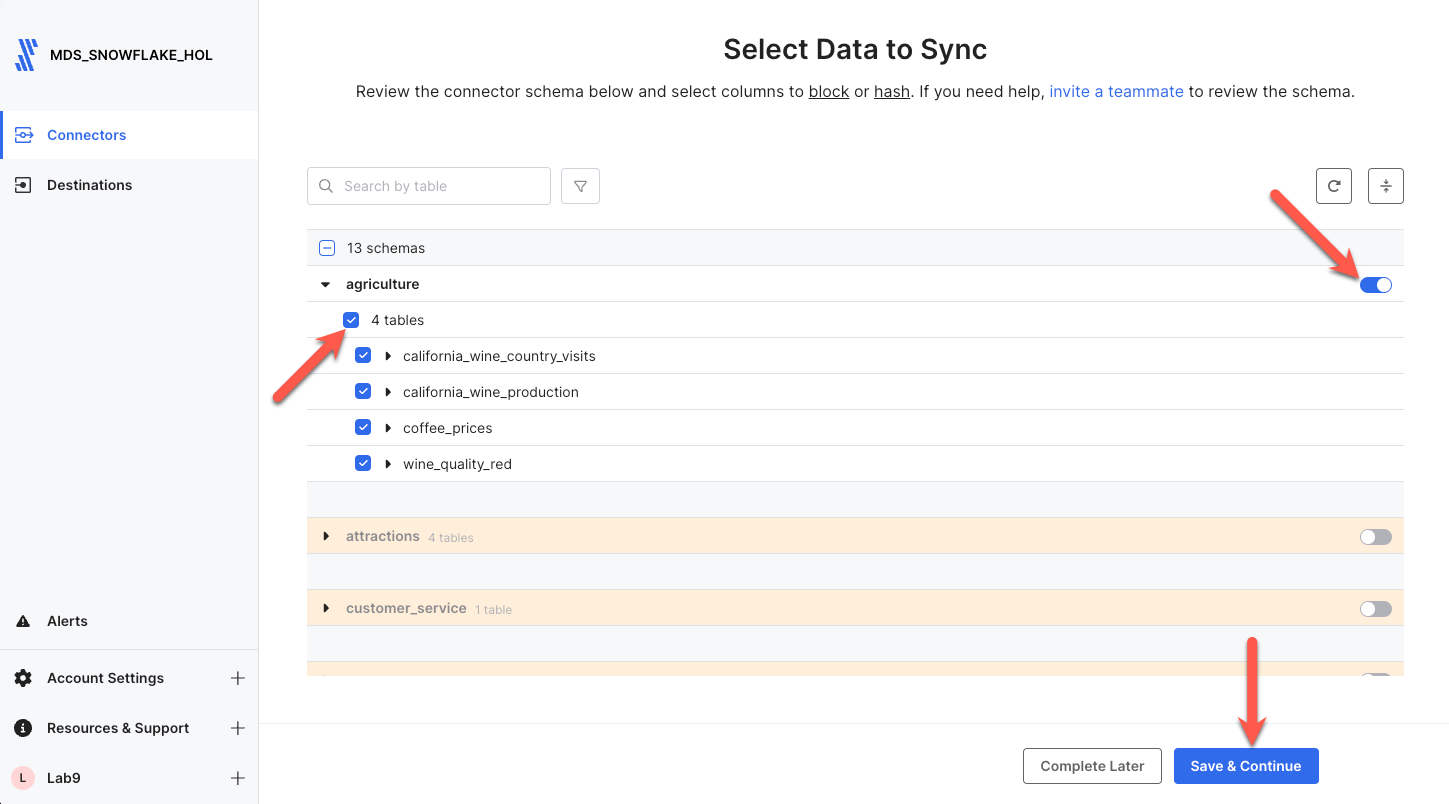The height and width of the screenshot is (804, 1449).
Task: Expand the california_wine_production table columns
Action: pyautogui.click(x=388, y=392)
